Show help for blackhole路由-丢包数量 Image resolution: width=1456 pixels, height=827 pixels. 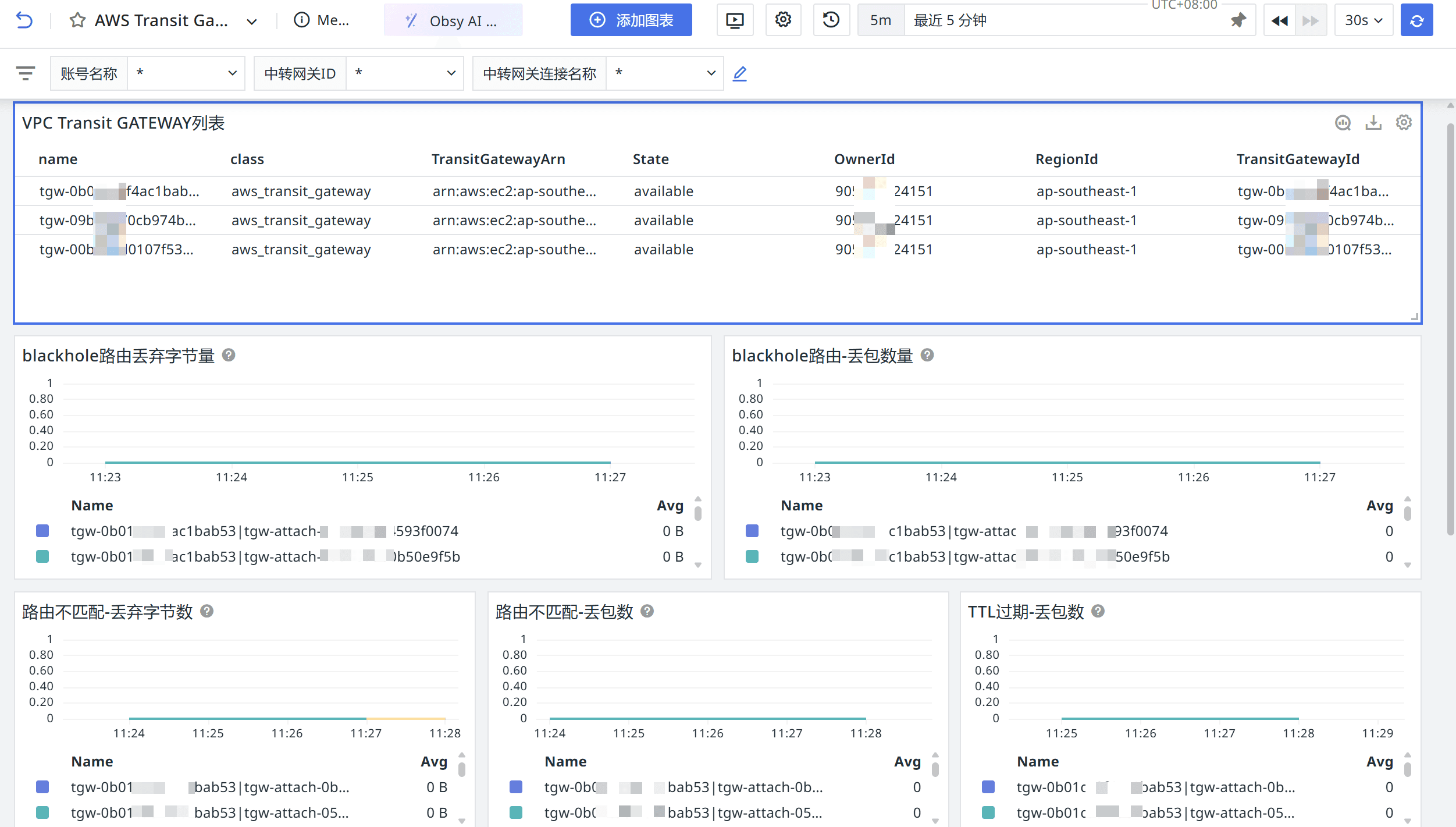tap(927, 355)
